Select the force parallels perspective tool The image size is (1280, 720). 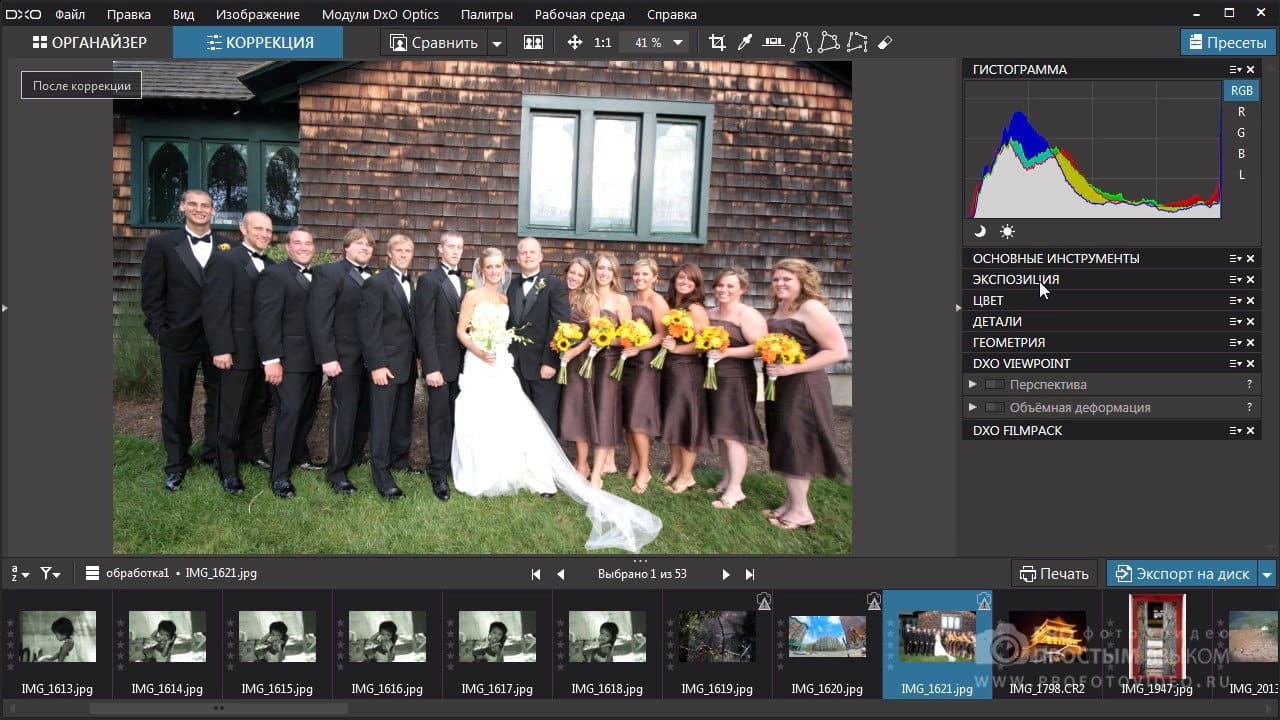[x=801, y=43]
